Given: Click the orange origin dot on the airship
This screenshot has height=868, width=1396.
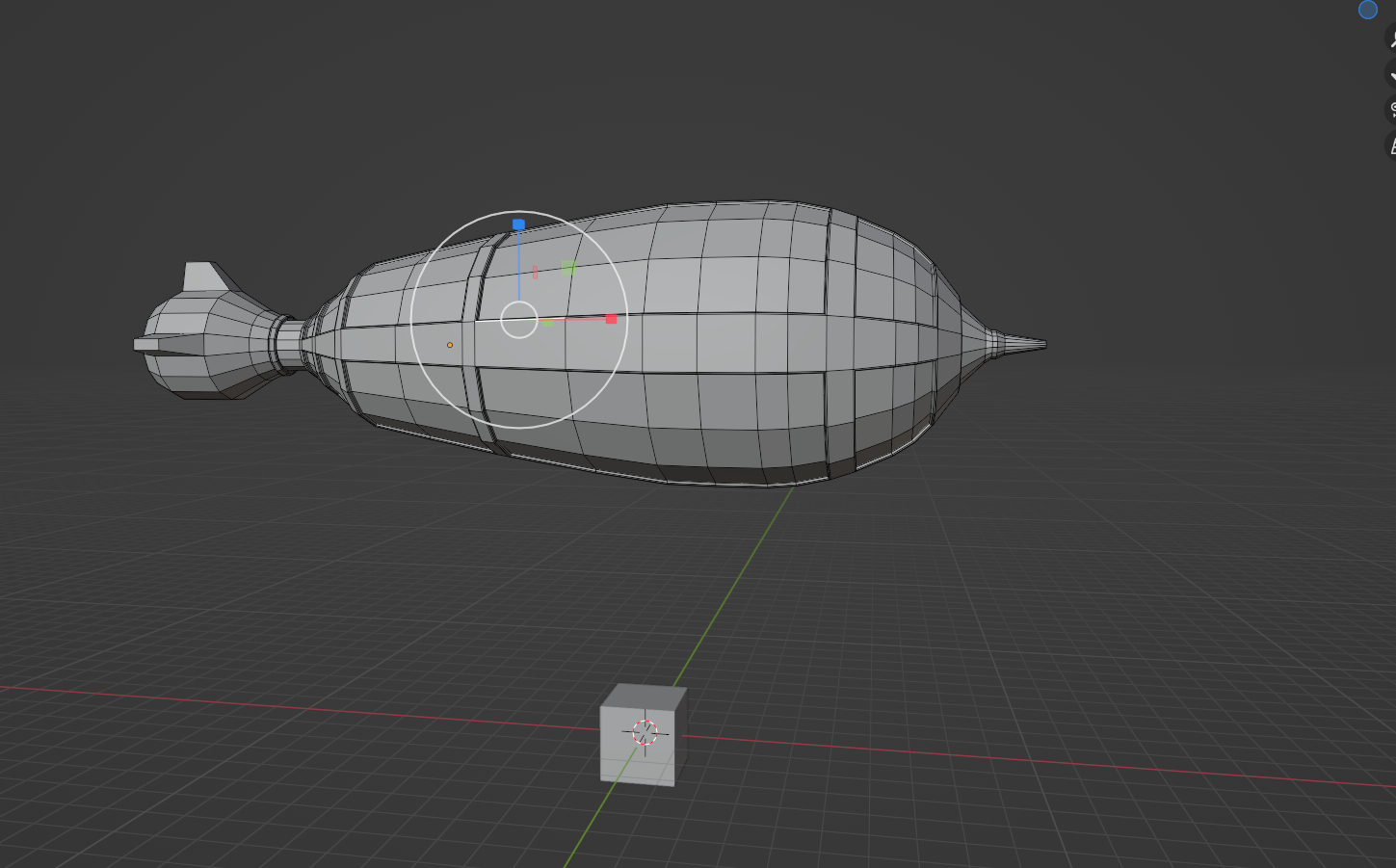Looking at the screenshot, I should pyautogui.click(x=450, y=345).
